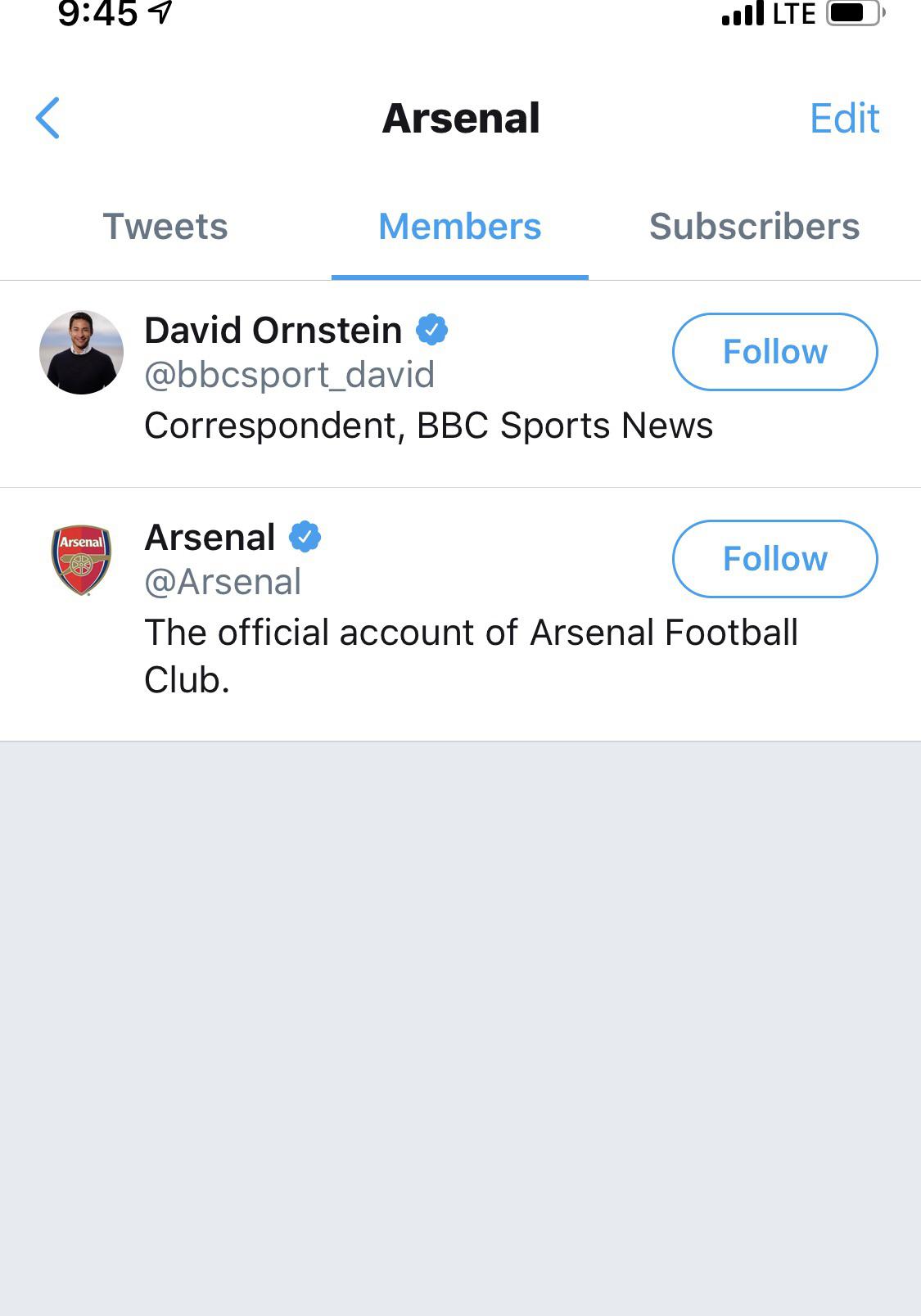Select the David Ornstein display name
This screenshot has height=1316, width=921.
click(x=273, y=331)
